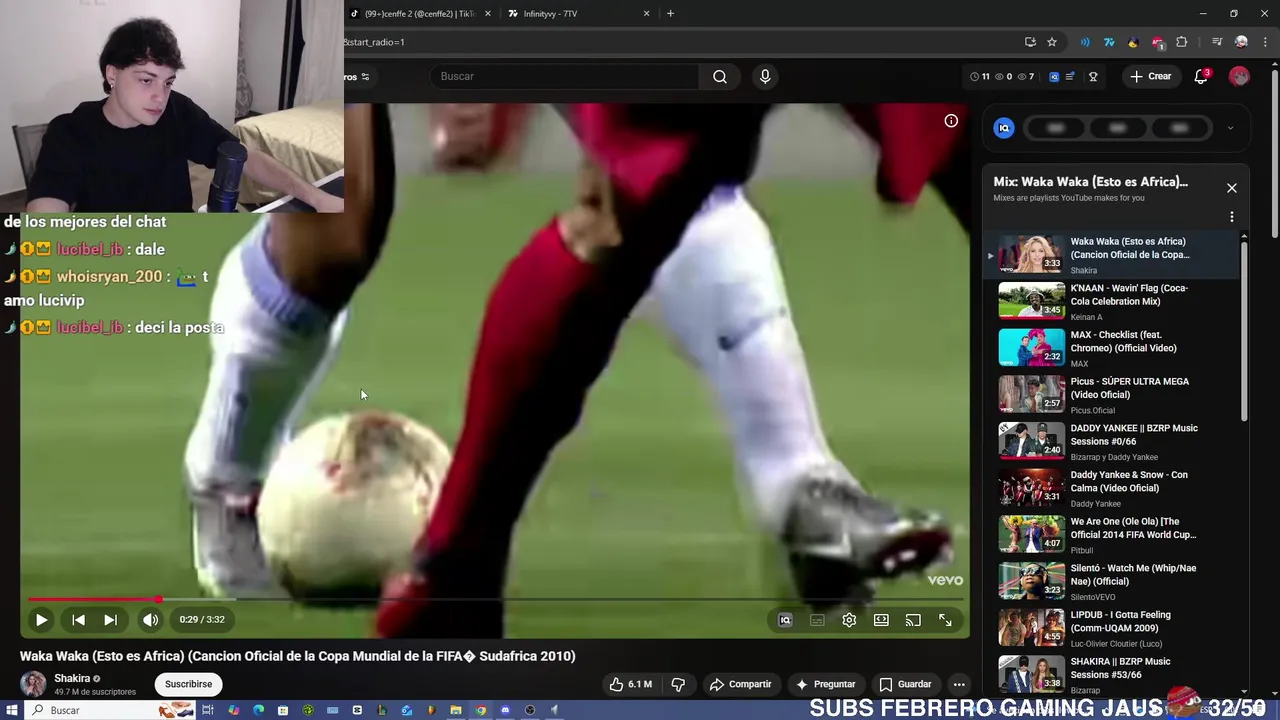This screenshot has width=1280, height=720.
Task: Start voice search with microphone
Action: (x=765, y=76)
